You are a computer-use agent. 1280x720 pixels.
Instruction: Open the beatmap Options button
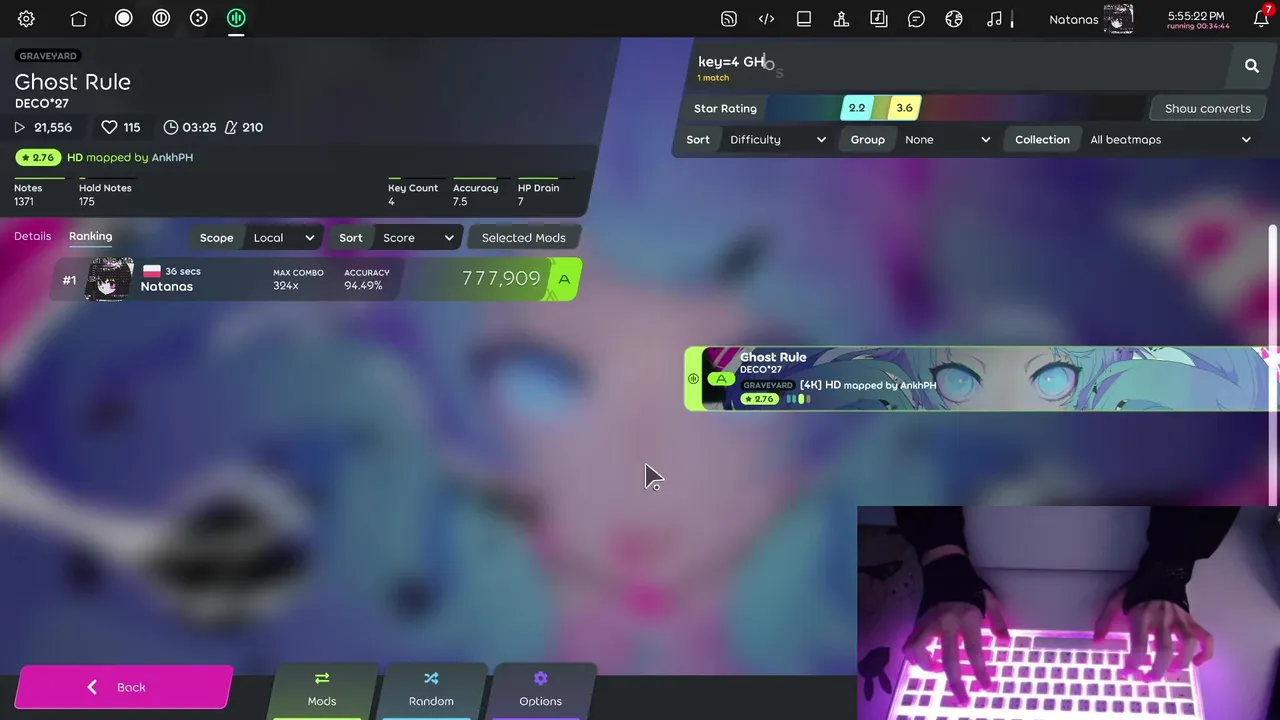(x=540, y=690)
